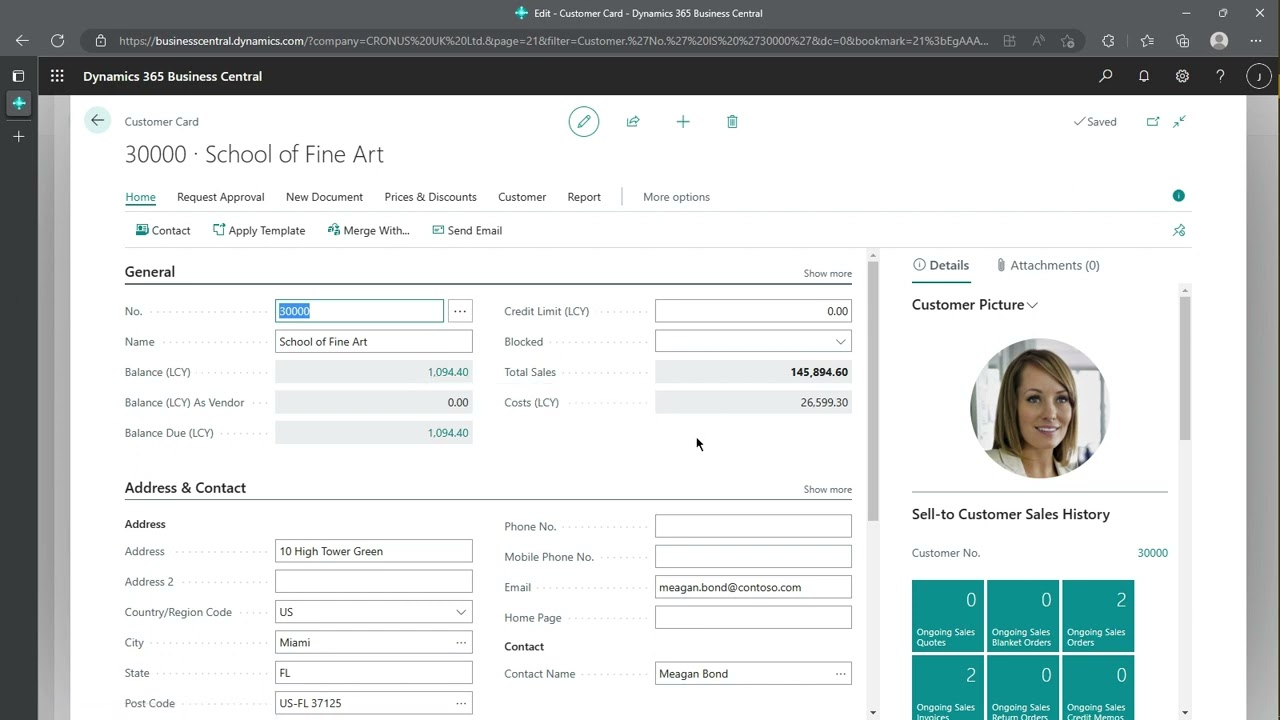Screen dimensions: 1280x720
Task: Click Merge With... action
Action: coord(368,230)
